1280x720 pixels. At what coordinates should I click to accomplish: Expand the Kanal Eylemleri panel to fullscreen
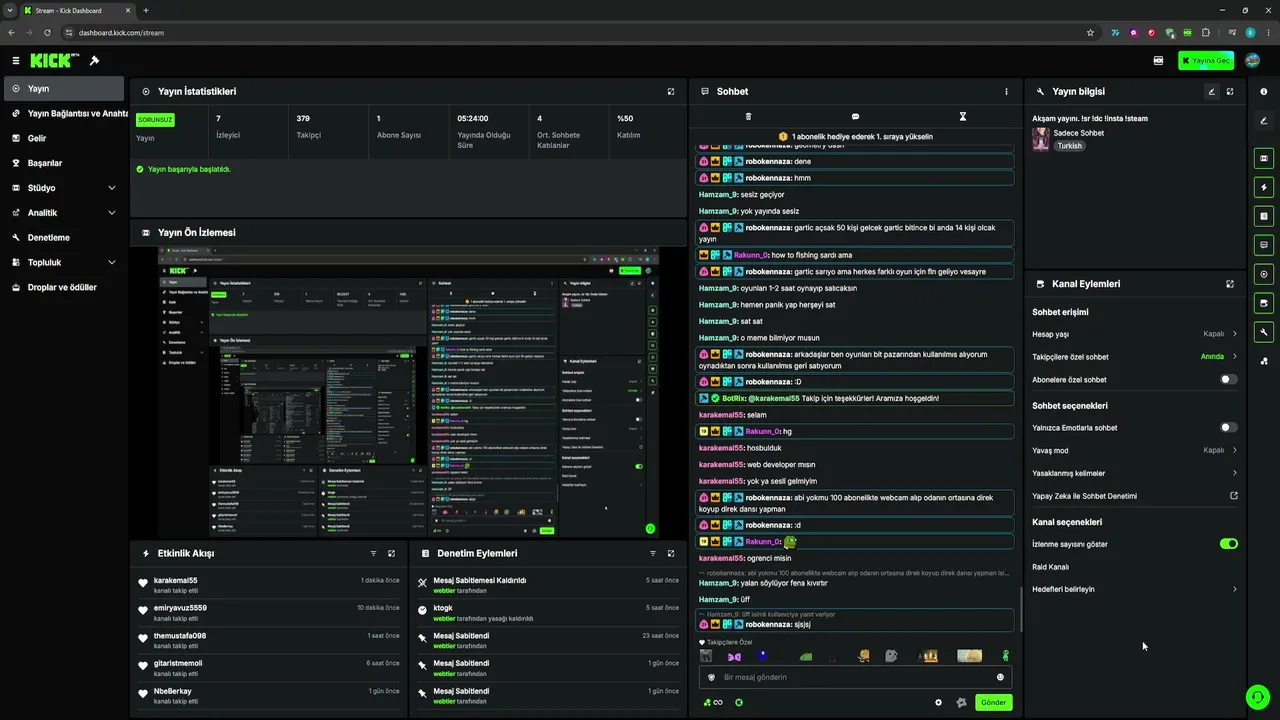coord(1230,284)
